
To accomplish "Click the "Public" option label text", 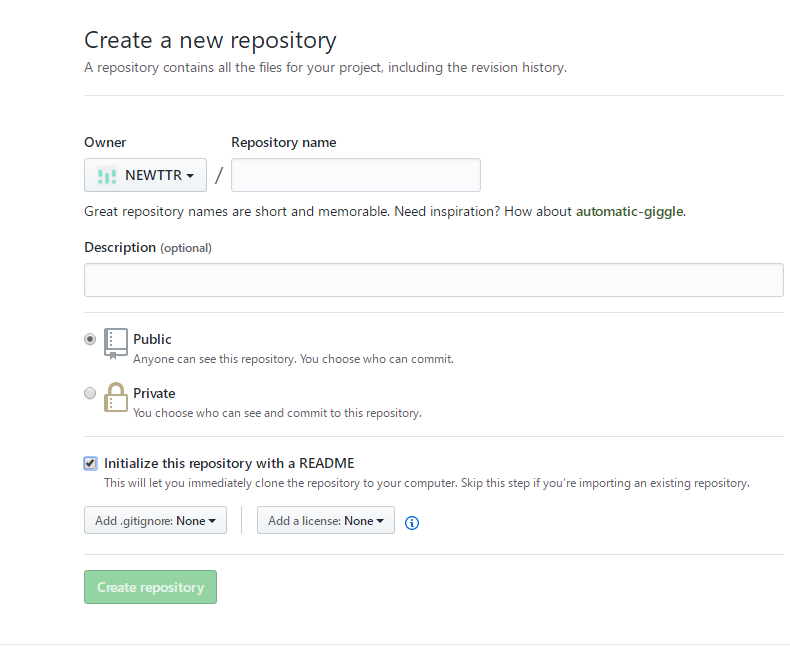I will coord(152,339).
